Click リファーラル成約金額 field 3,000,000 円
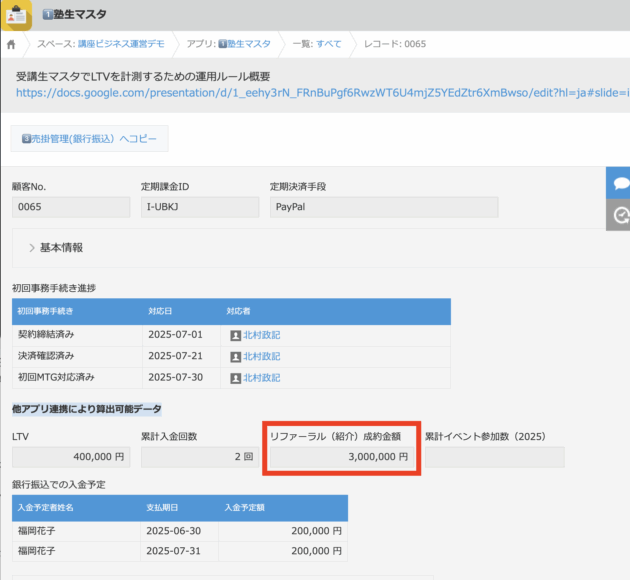The height and width of the screenshot is (580, 630). click(x=342, y=457)
